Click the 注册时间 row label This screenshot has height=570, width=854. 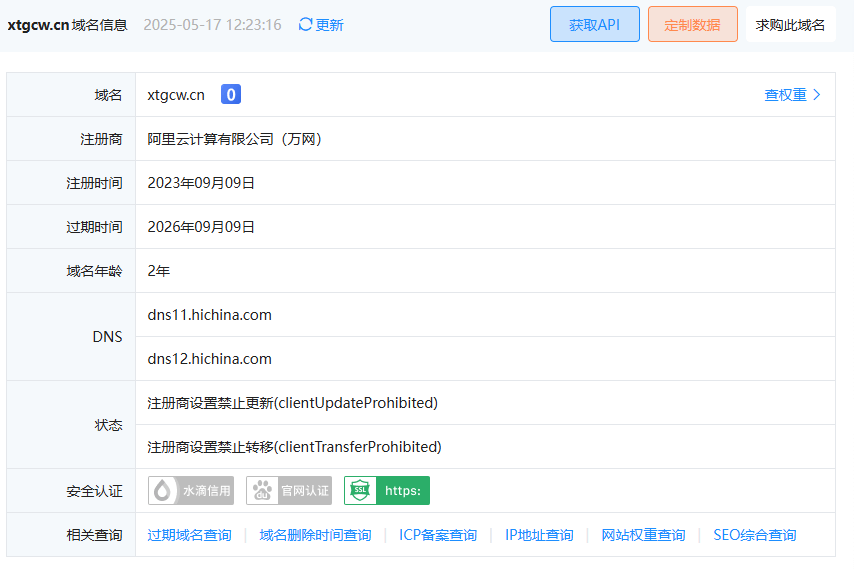coord(94,183)
